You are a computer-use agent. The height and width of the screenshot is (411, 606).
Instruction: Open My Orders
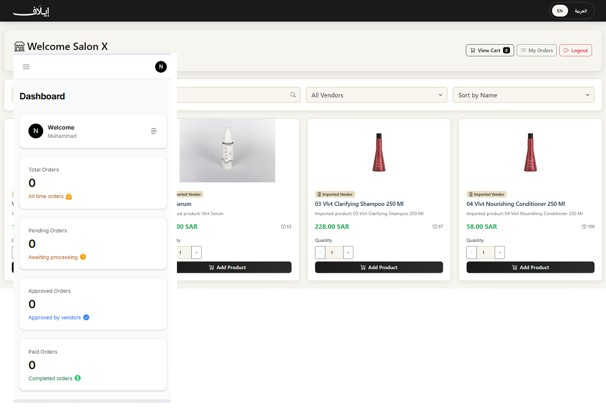click(x=536, y=50)
